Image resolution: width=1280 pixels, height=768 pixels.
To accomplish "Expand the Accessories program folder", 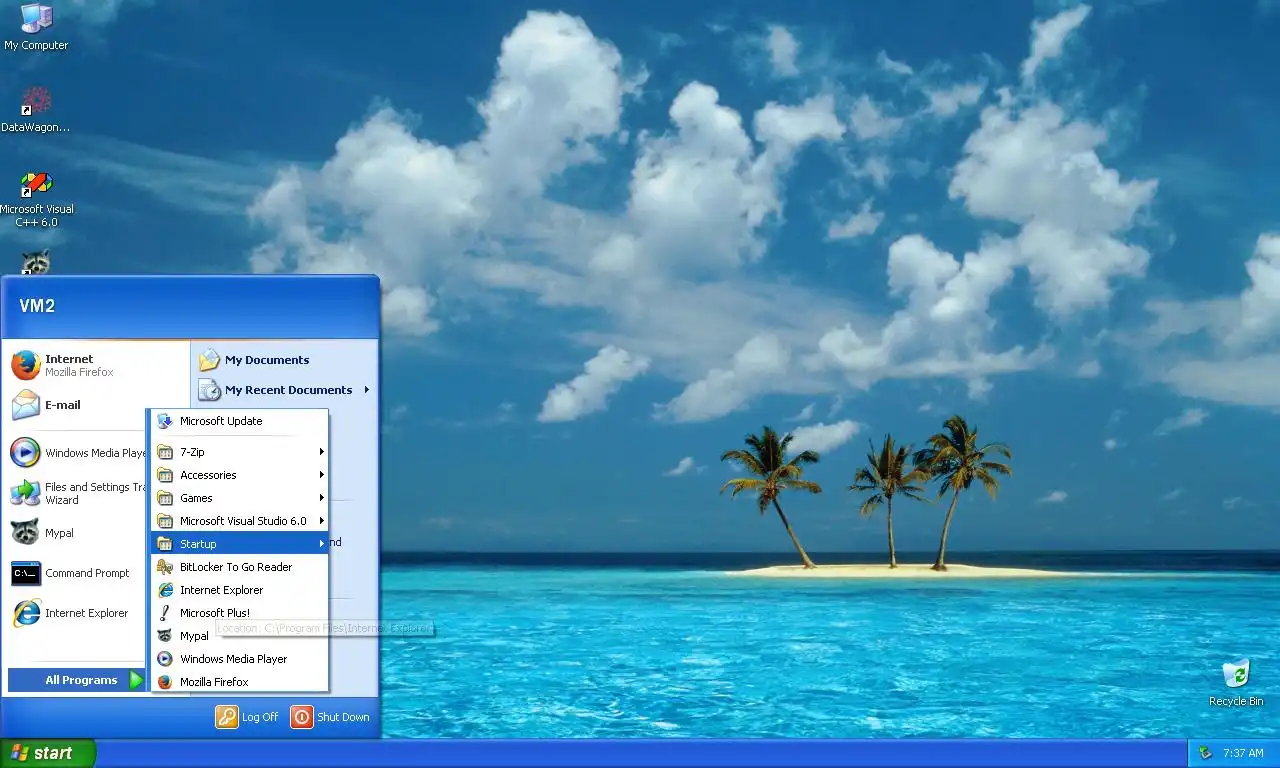I will pyautogui.click(x=239, y=475).
